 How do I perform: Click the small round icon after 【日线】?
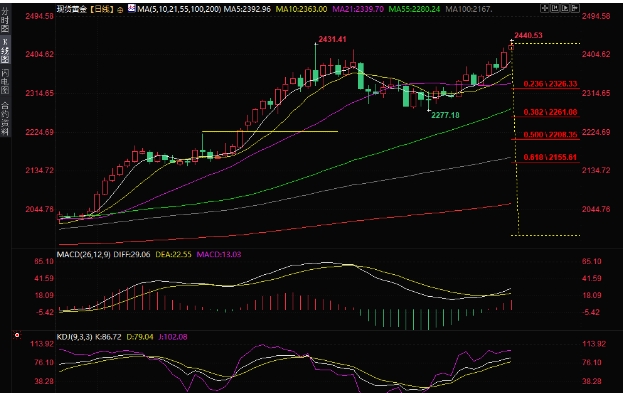coord(120,9)
